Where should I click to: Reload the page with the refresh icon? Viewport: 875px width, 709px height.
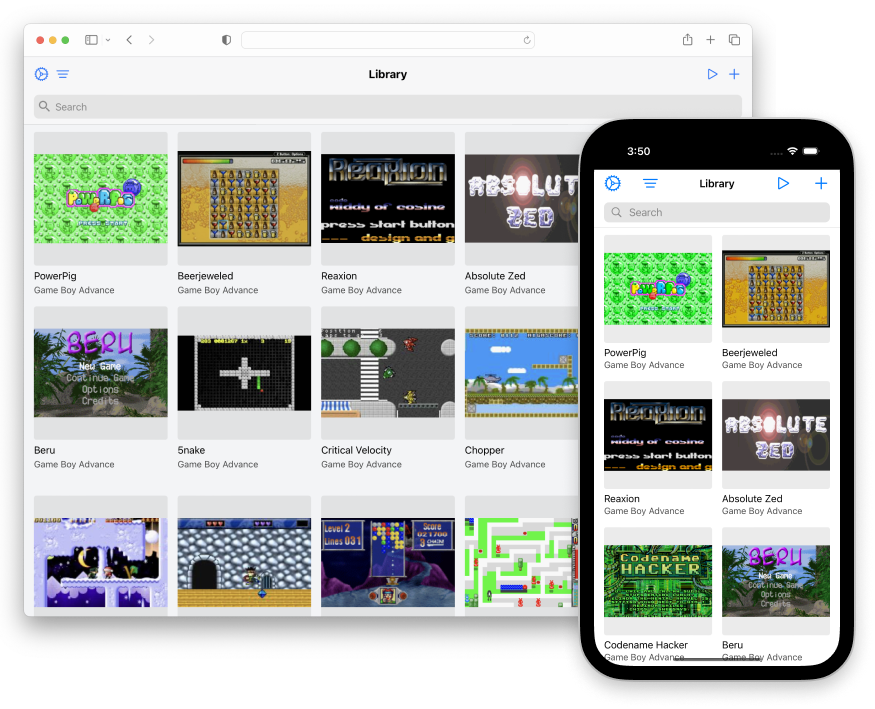coord(527,40)
